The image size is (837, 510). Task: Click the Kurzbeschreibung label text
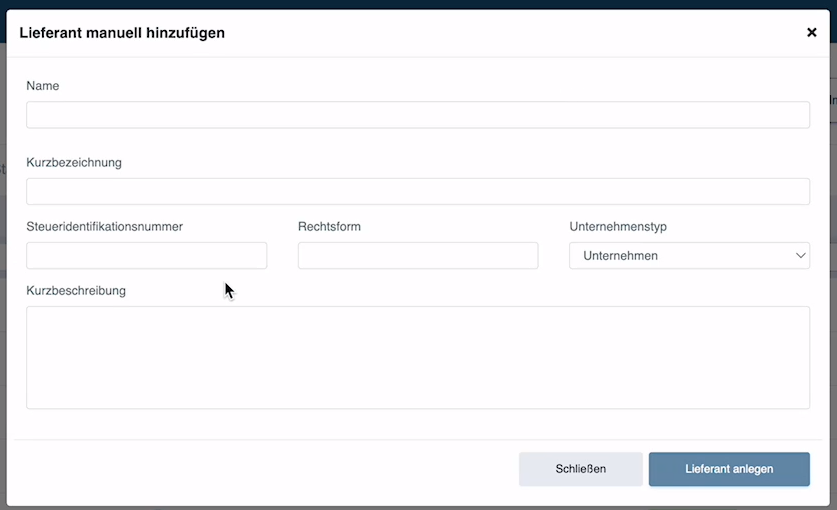[76, 291]
